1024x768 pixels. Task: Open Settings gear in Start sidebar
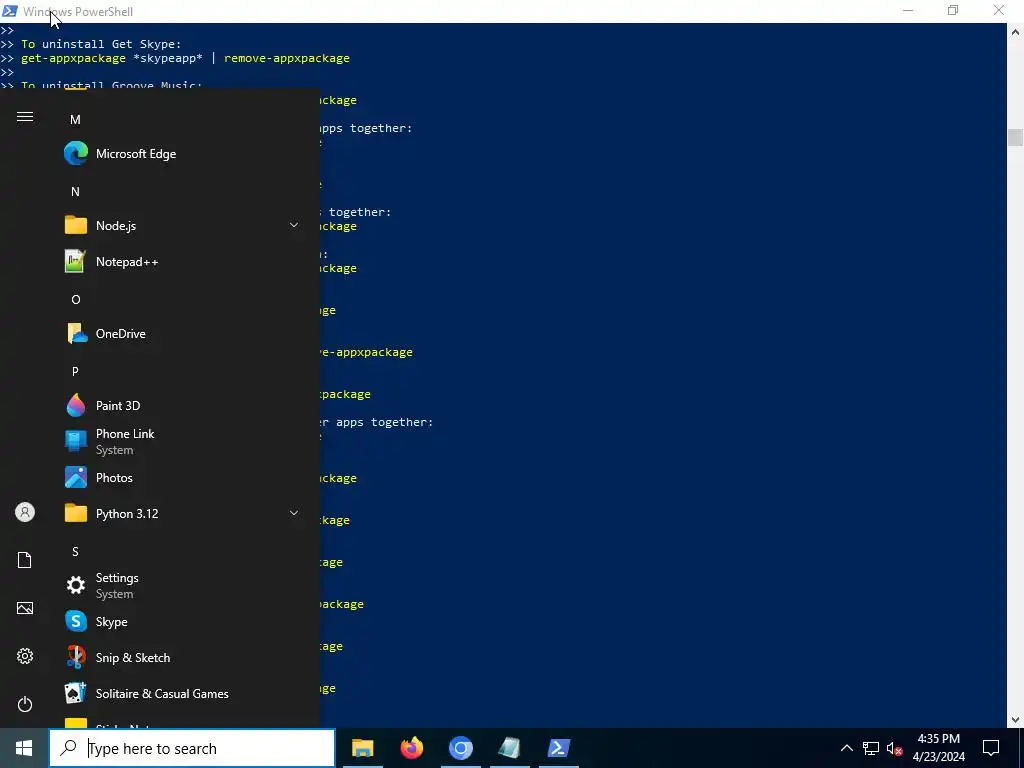pos(25,656)
